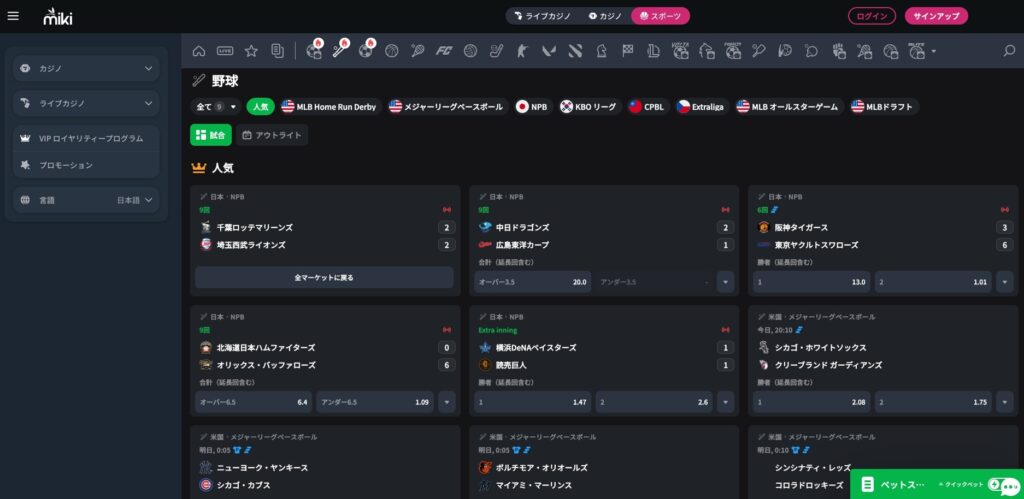Image resolution: width=1024 pixels, height=499 pixels.
Task: Expand the カジノ sidebar section
Action: 86,68
